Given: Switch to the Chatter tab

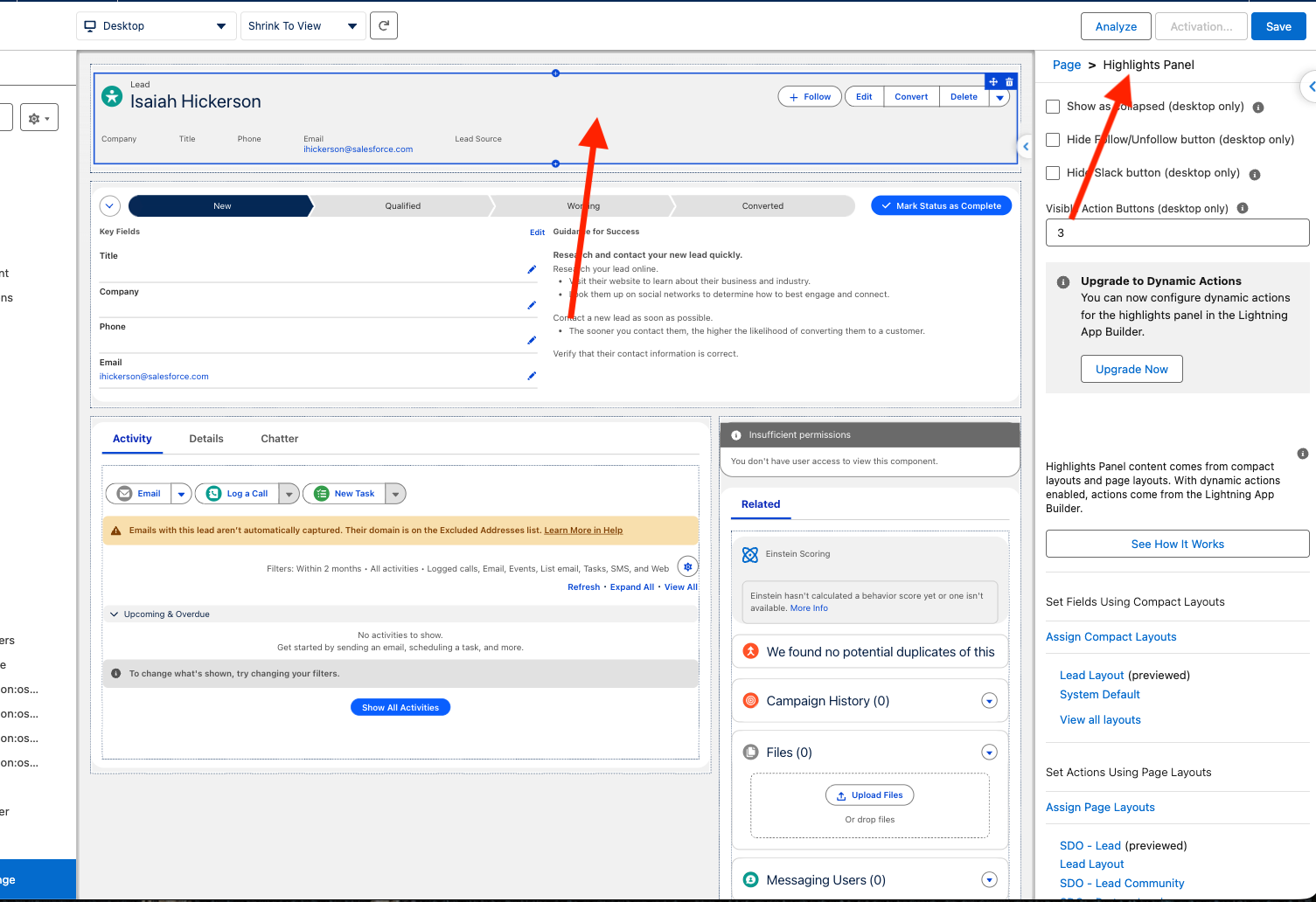Looking at the screenshot, I should tap(280, 439).
